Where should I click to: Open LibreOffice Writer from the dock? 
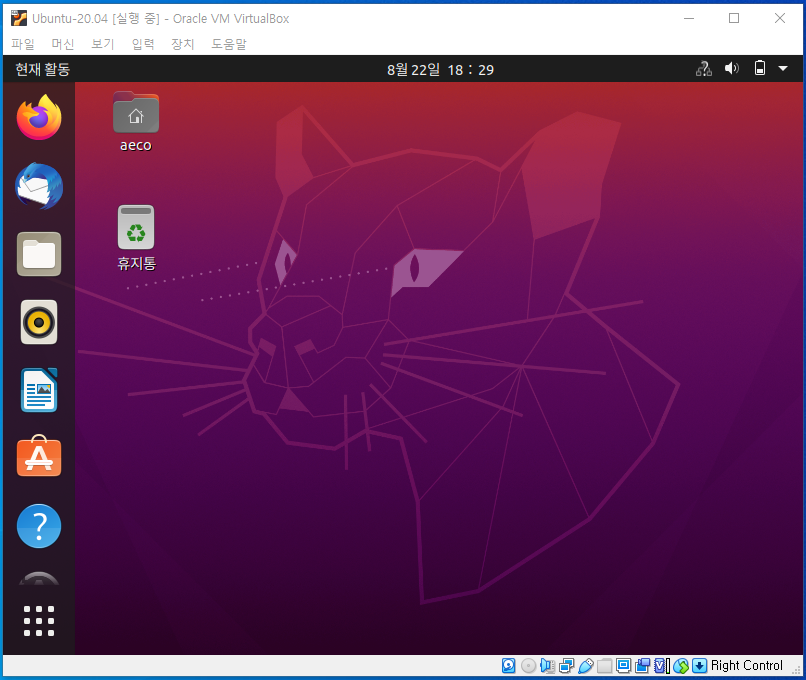click(x=39, y=390)
